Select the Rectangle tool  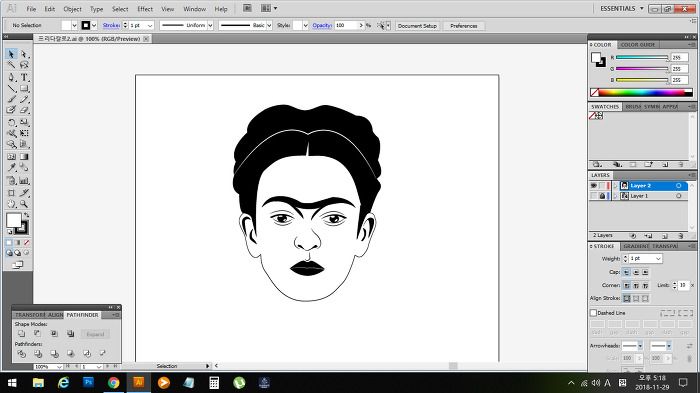(x=24, y=88)
